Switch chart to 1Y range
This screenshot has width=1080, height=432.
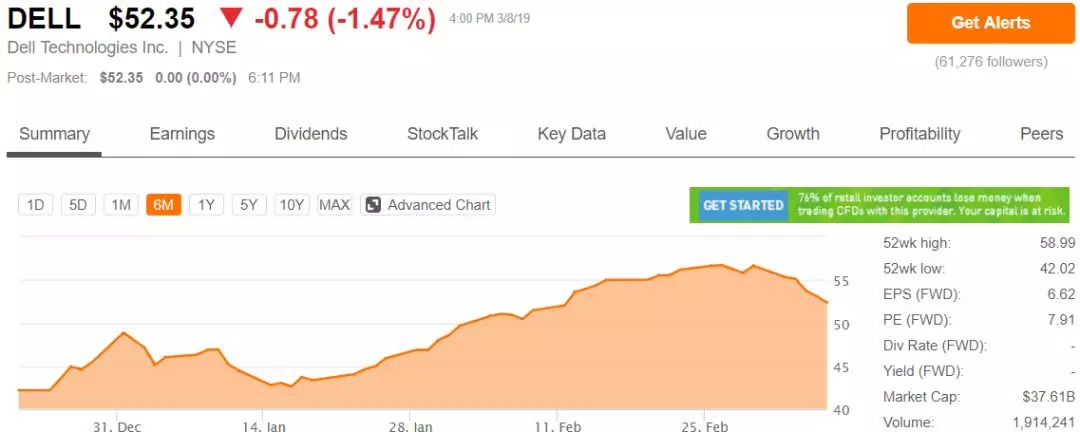[206, 205]
